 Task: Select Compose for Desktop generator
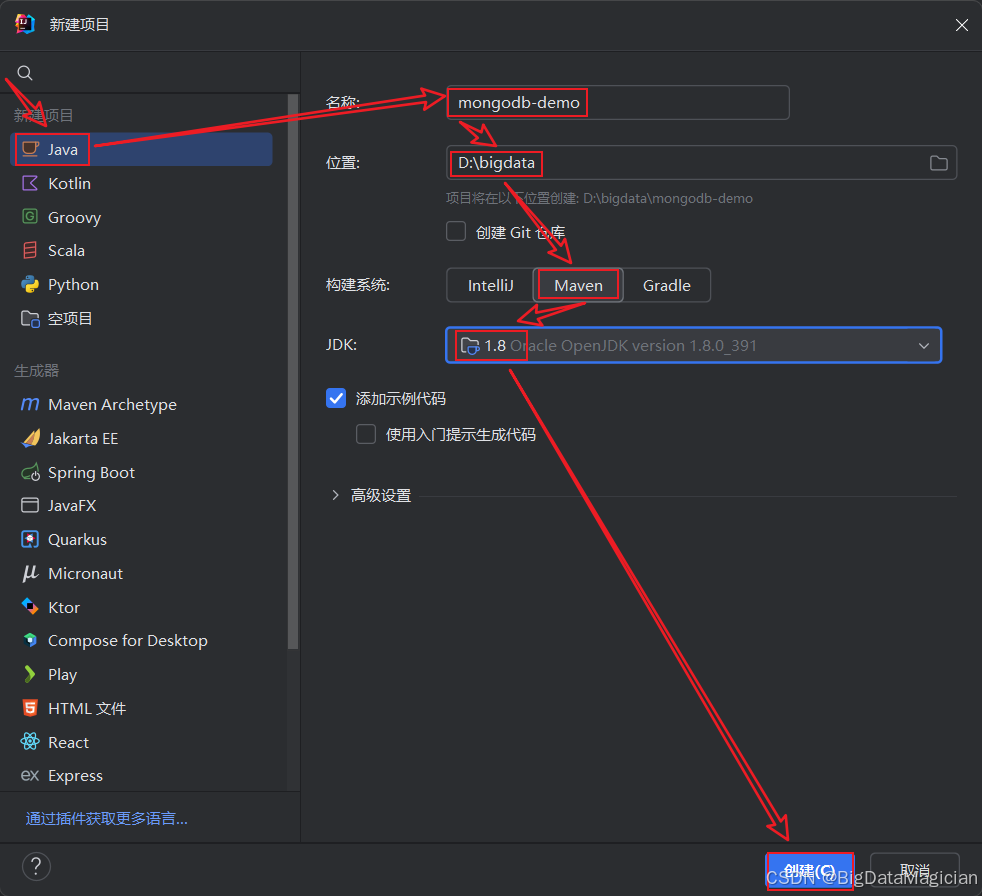pyautogui.click(x=142, y=640)
